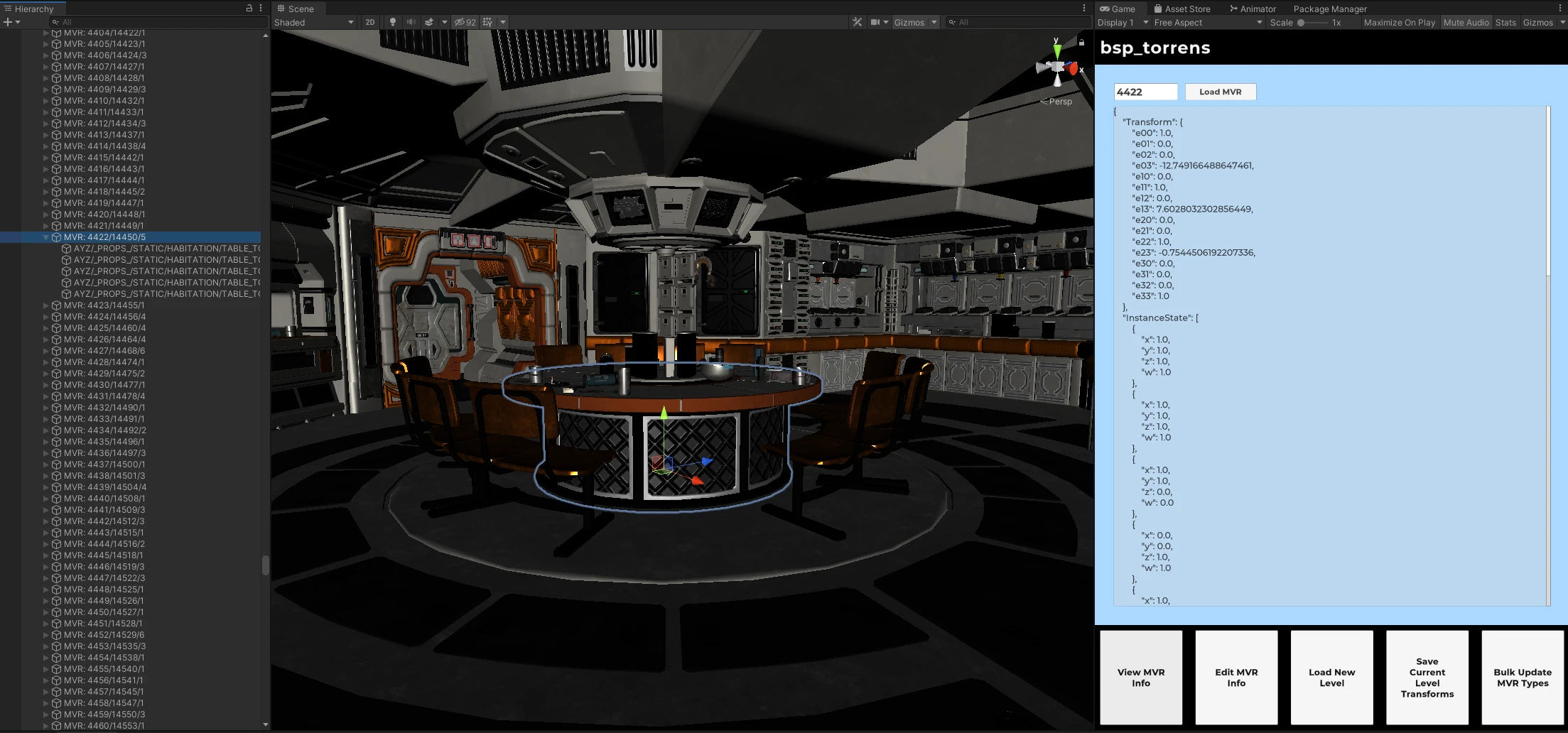Open the component tools wrench icon
Screen dimensions: 1568x733
[858, 22]
